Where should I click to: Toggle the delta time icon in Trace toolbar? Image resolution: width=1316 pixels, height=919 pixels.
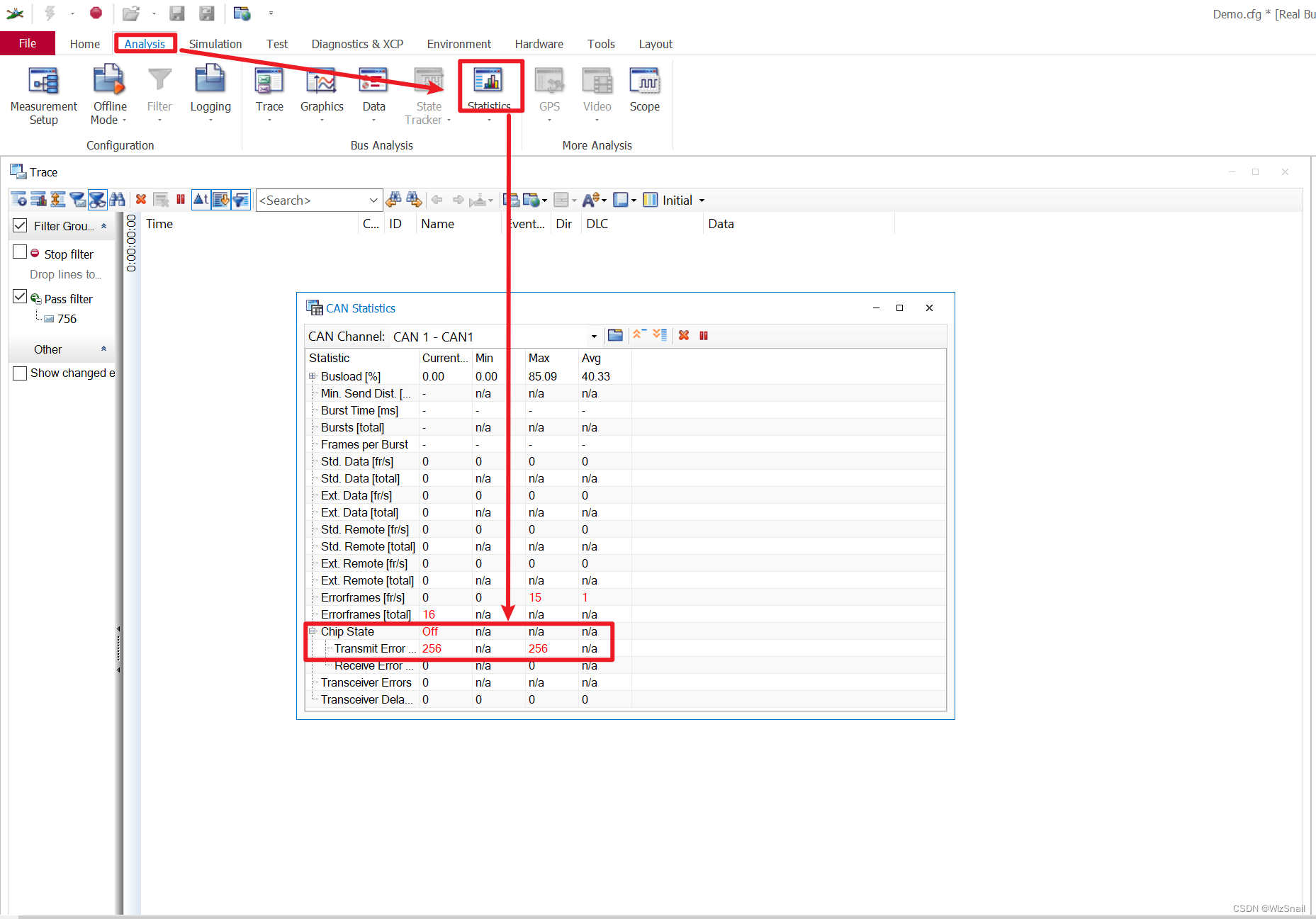coord(201,200)
